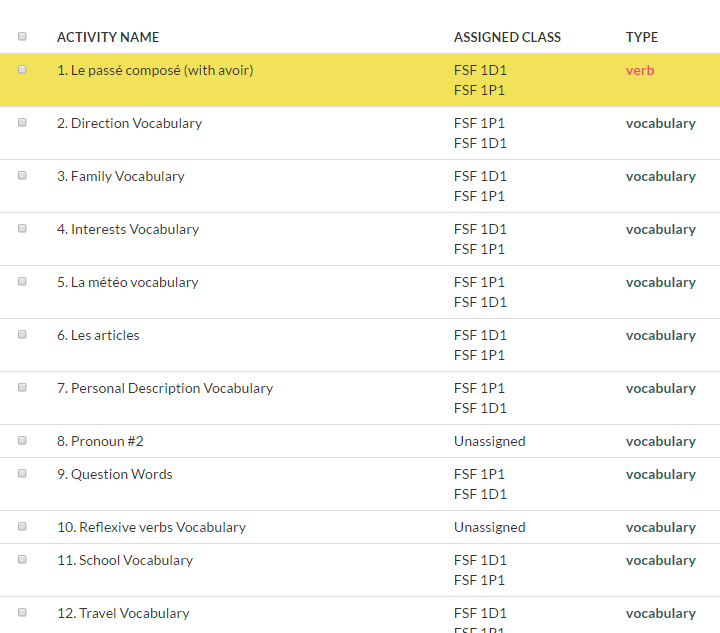Image resolution: width=720 pixels, height=633 pixels.
Task: Click the red verb type label
Action: click(640, 70)
